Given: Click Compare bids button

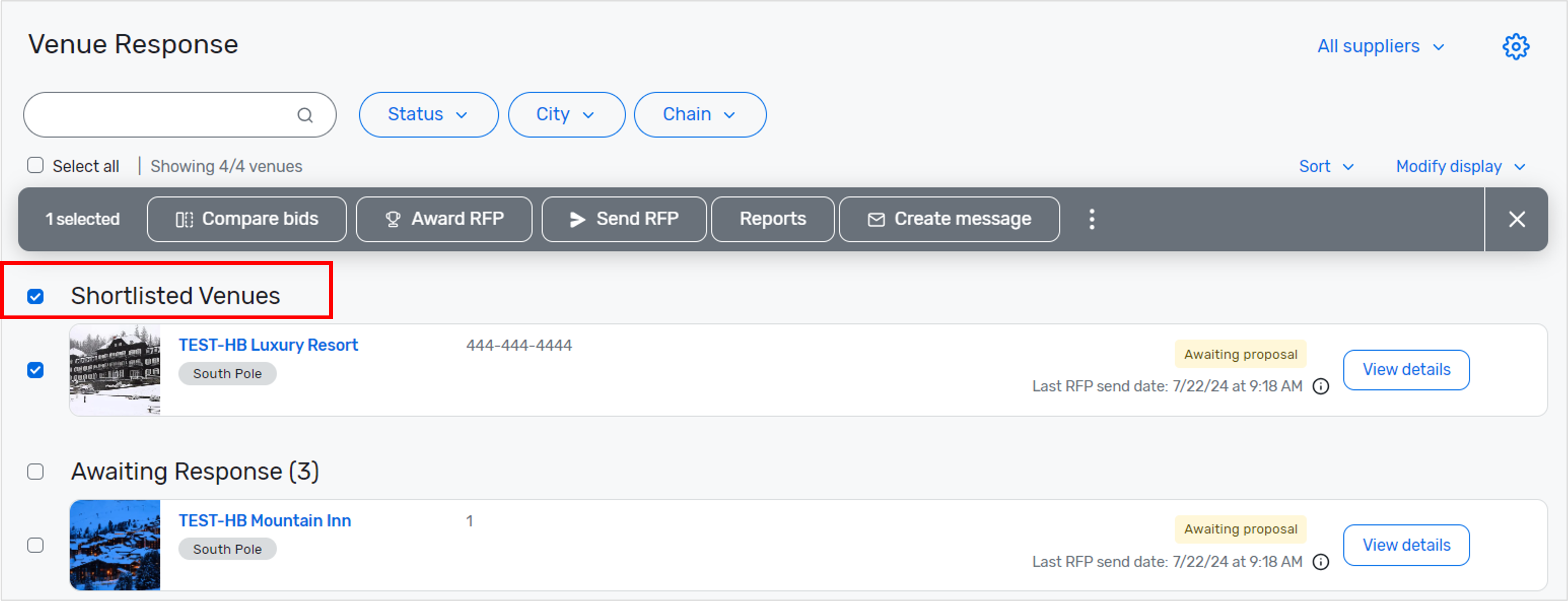Looking at the screenshot, I should tap(247, 219).
